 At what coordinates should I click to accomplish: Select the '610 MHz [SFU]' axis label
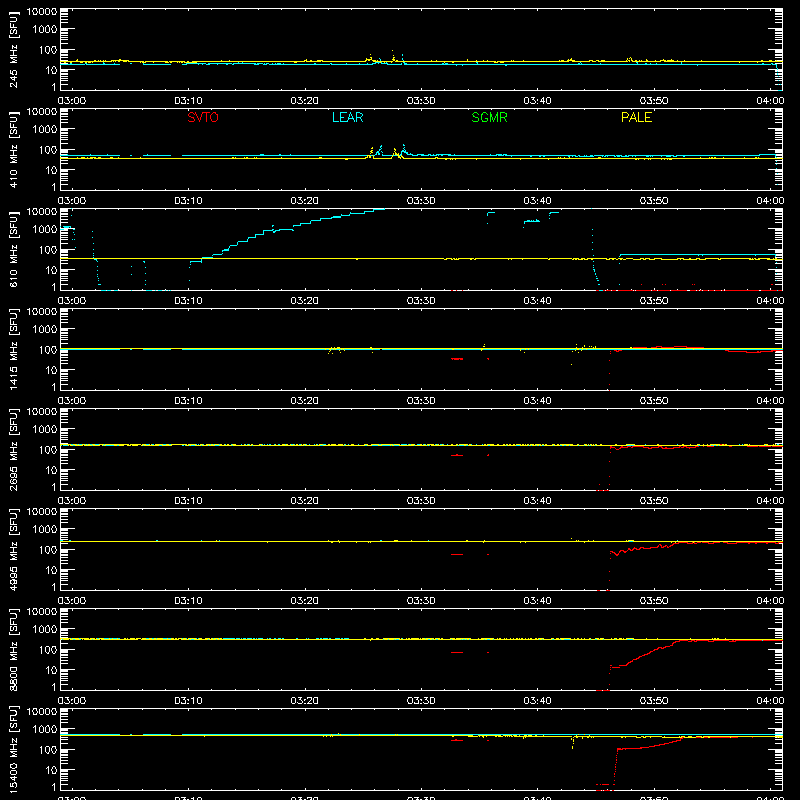point(14,250)
